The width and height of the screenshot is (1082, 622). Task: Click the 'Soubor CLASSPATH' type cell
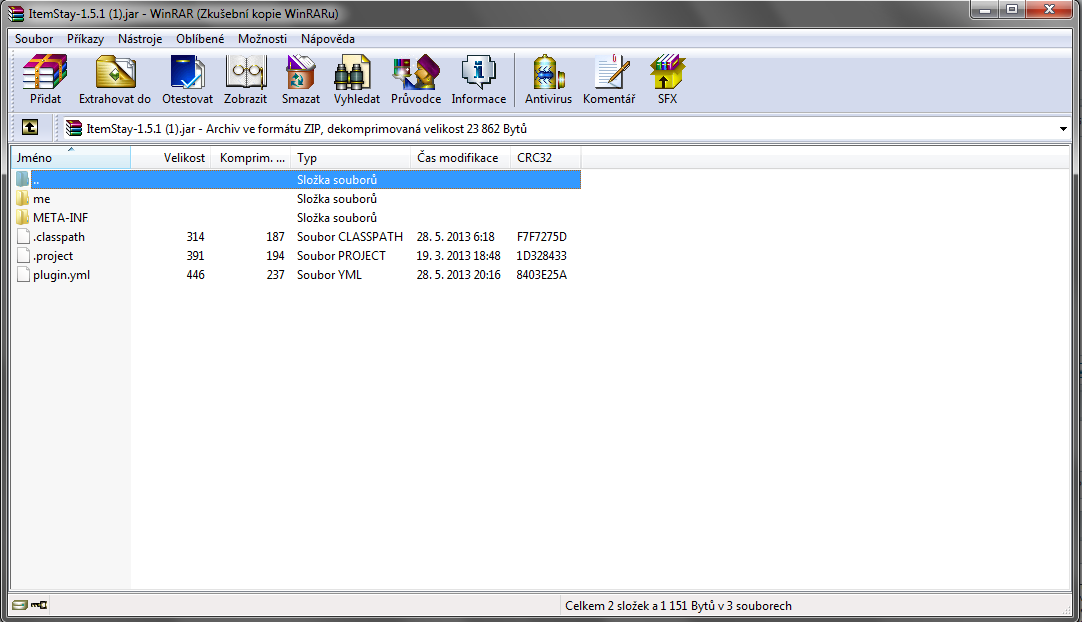pyautogui.click(x=350, y=237)
